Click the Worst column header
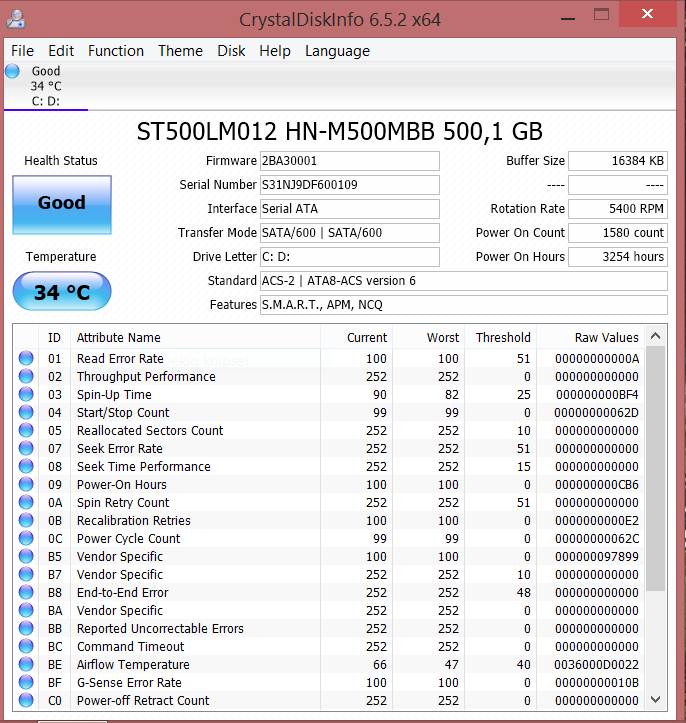 (x=428, y=338)
